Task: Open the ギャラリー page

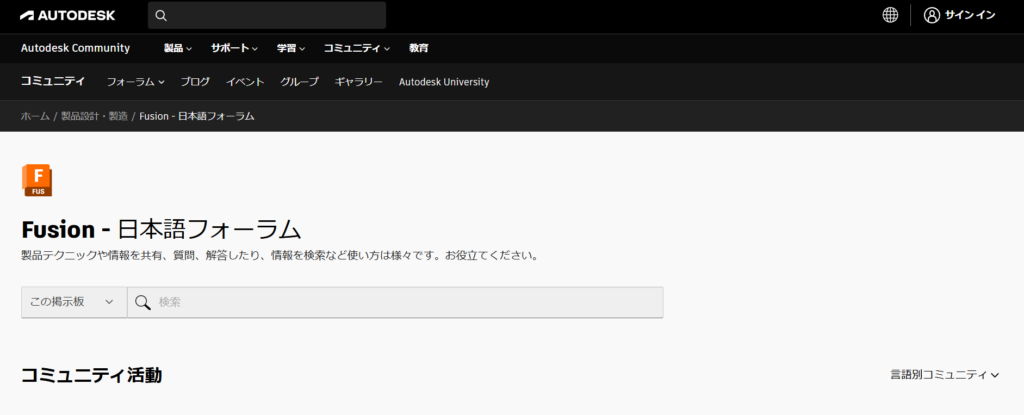Action: 359,82
